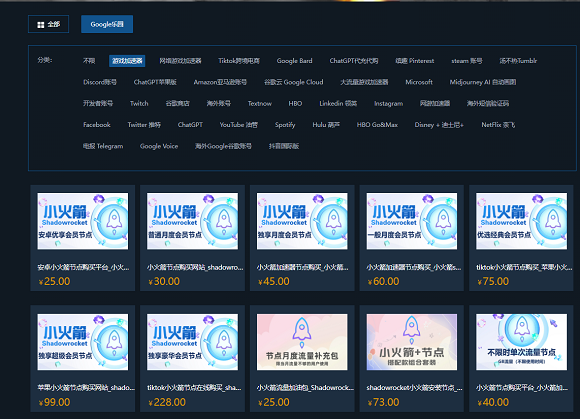Select the highlighted 游戏加速器 category

pos(127,61)
